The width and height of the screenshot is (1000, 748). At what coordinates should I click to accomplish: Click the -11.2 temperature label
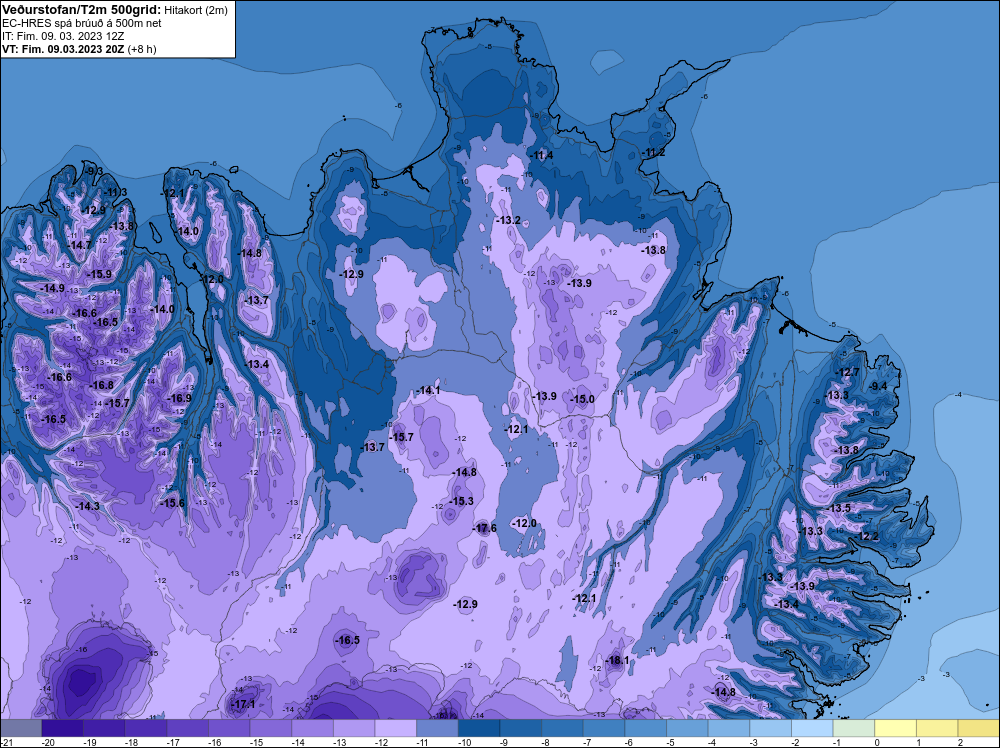[654, 152]
